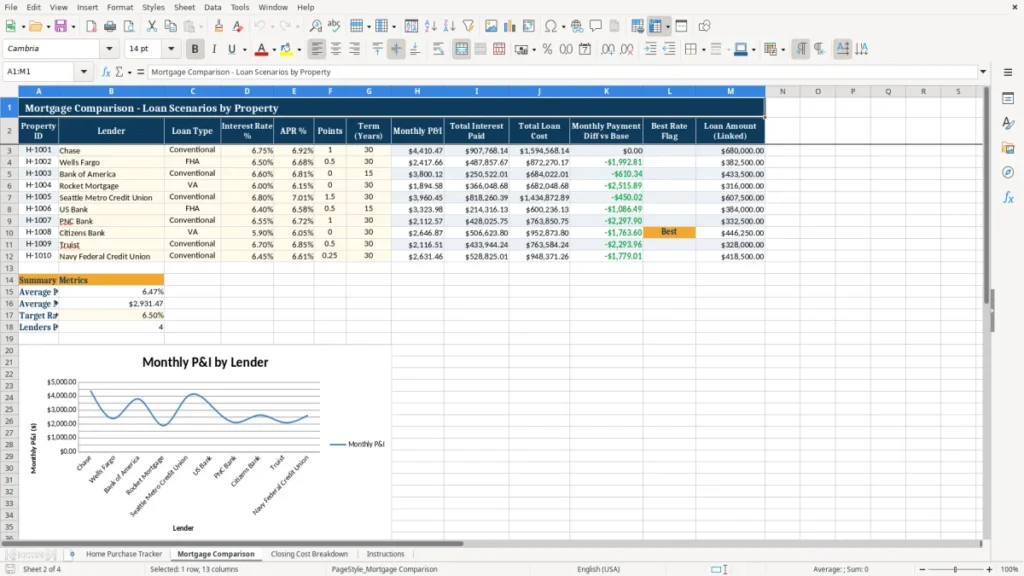Image resolution: width=1024 pixels, height=576 pixels.
Task: Click column N header
Action: tap(782, 91)
